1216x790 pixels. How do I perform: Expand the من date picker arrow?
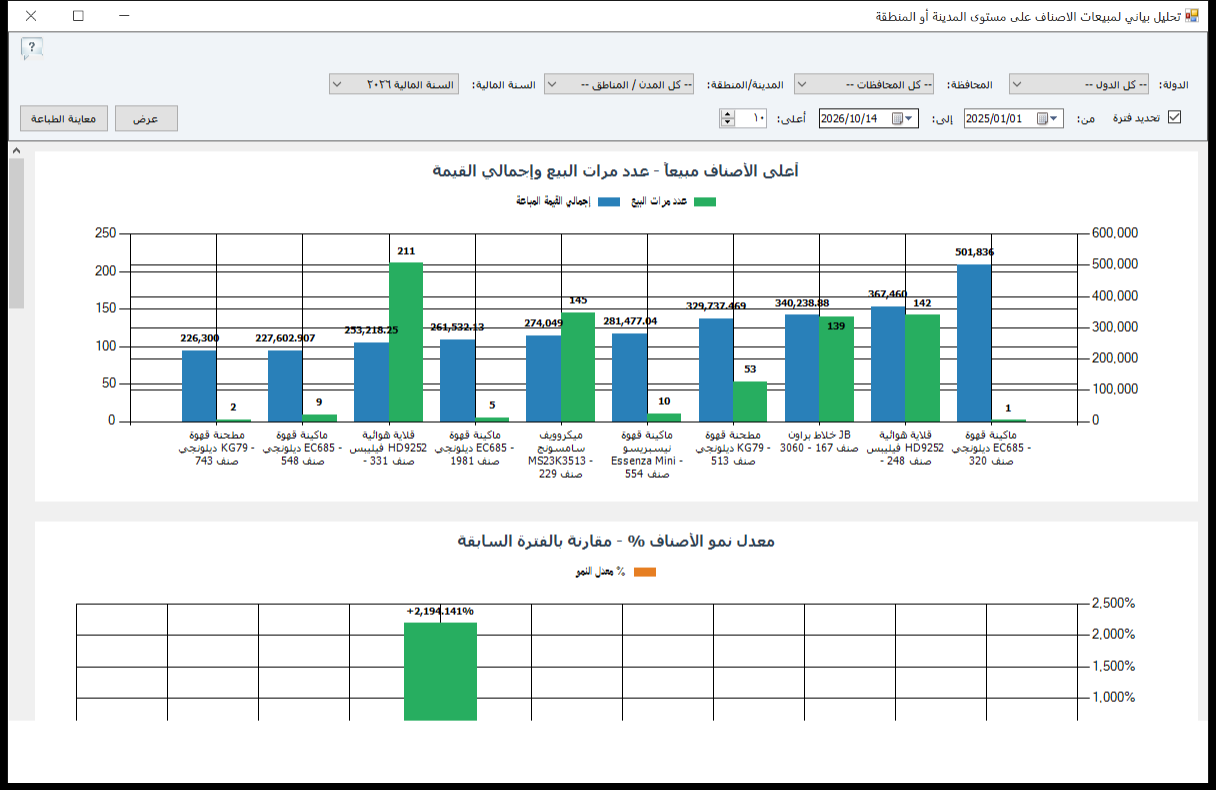[1055, 118]
